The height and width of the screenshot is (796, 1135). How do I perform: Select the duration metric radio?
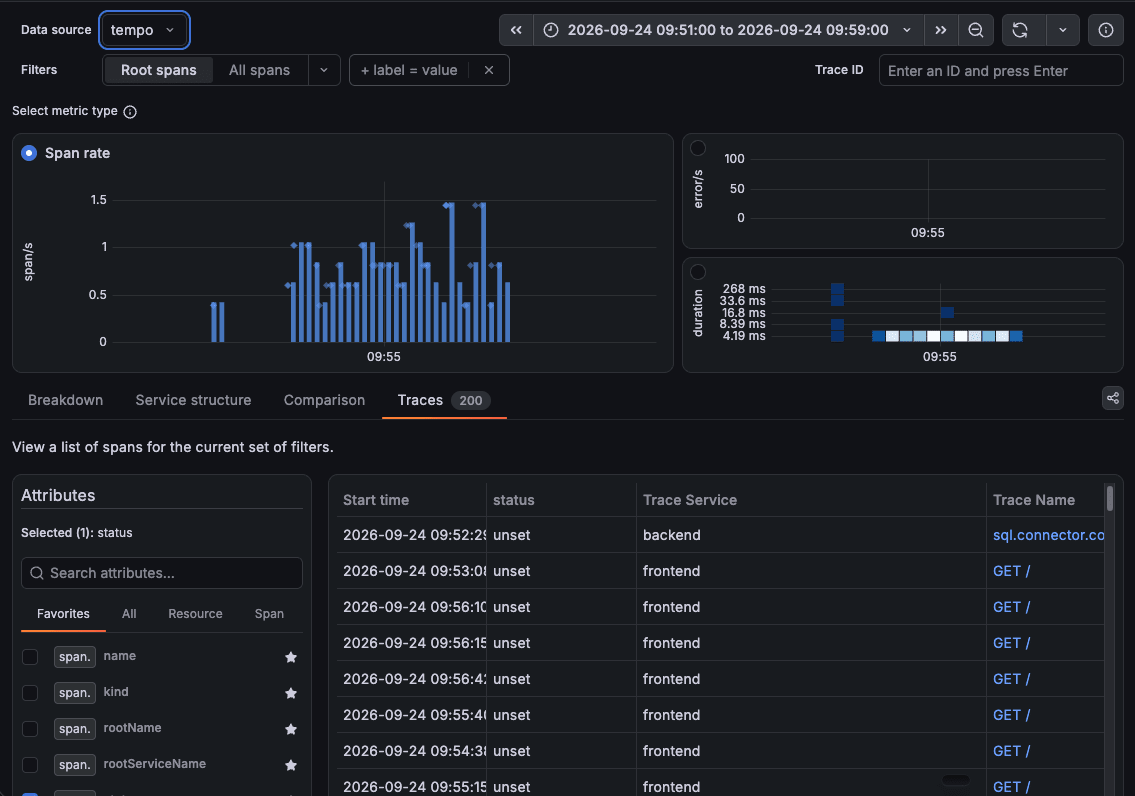(x=698, y=272)
